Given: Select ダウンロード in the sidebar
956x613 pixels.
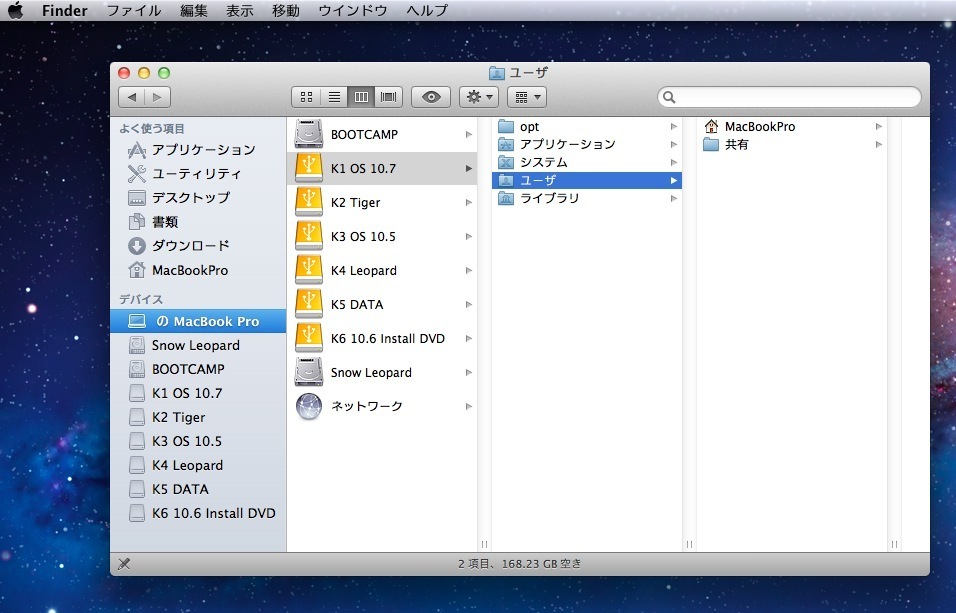Looking at the screenshot, I should point(190,246).
